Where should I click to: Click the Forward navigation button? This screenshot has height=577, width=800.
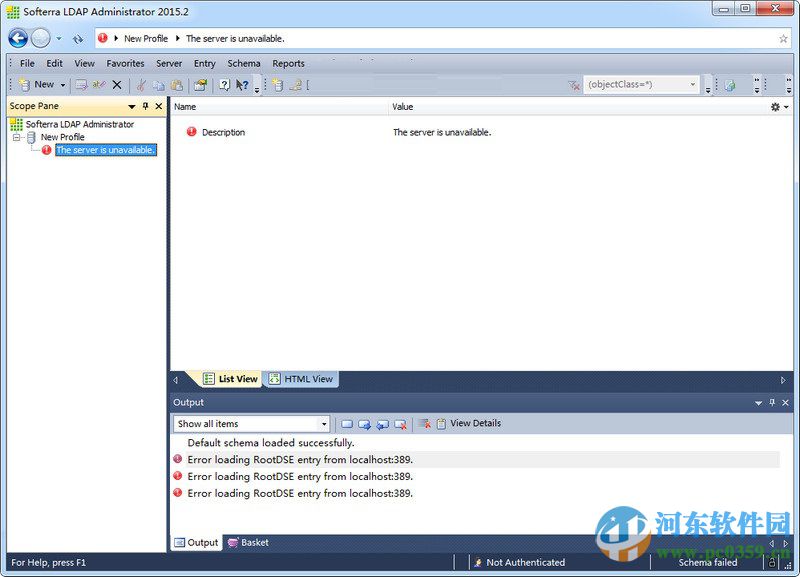click(41, 38)
